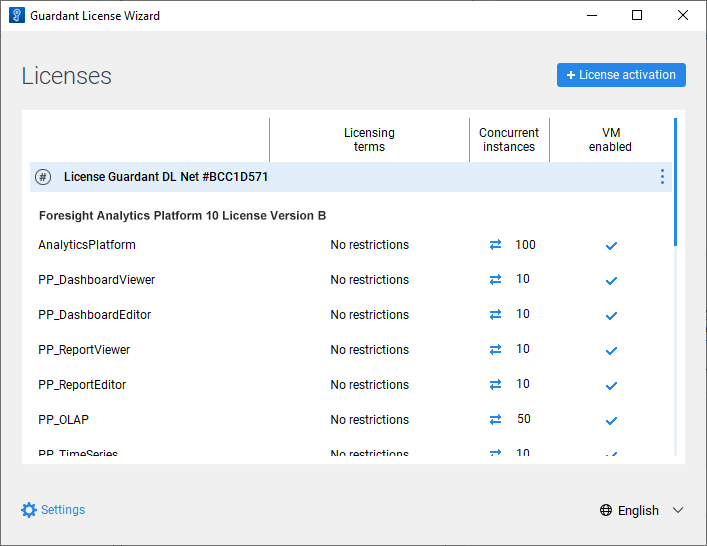Select the PP_DashboardViewer feature name
This screenshot has width=707, height=546.
(97, 280)
